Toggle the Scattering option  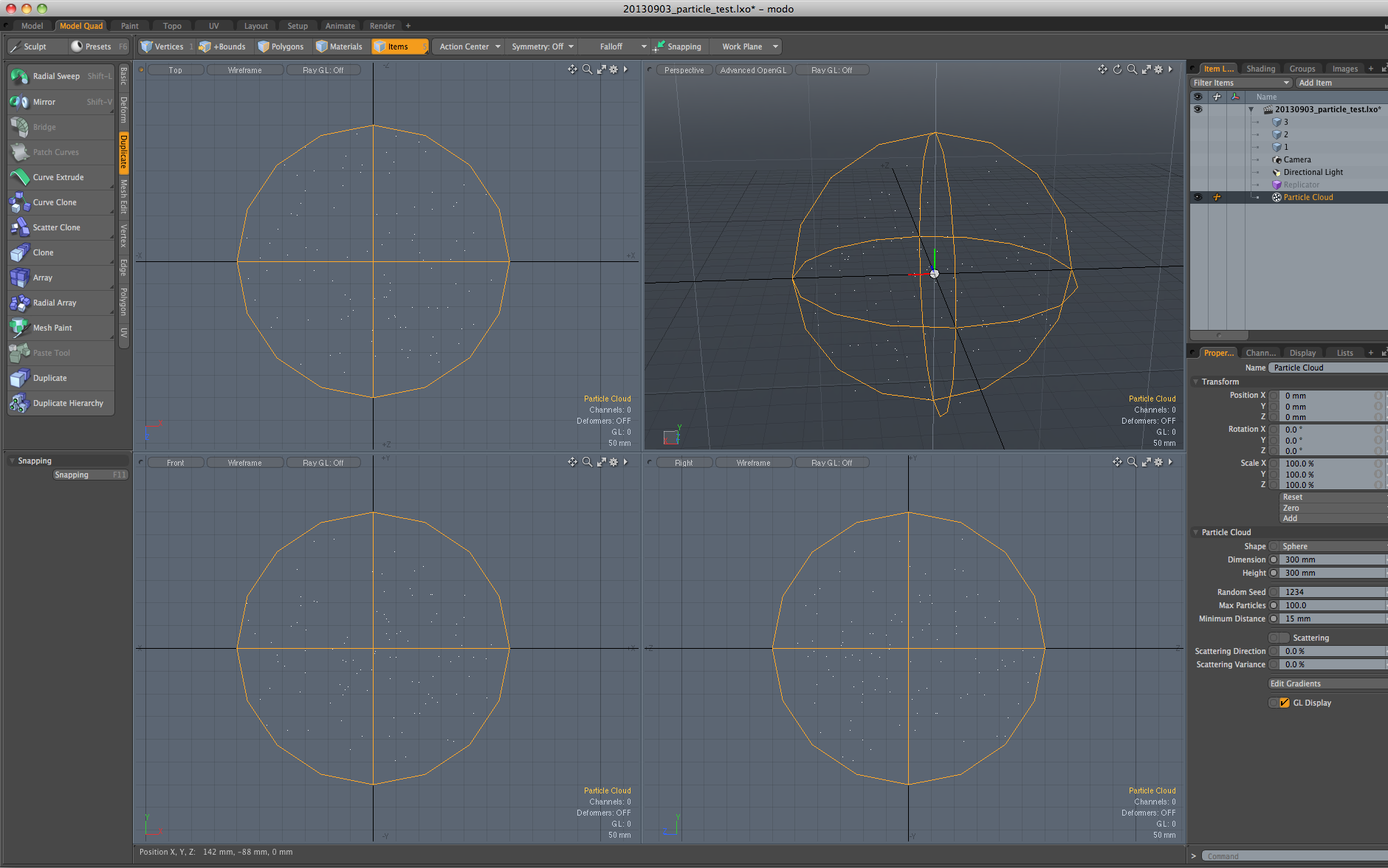coord(1279,638)
